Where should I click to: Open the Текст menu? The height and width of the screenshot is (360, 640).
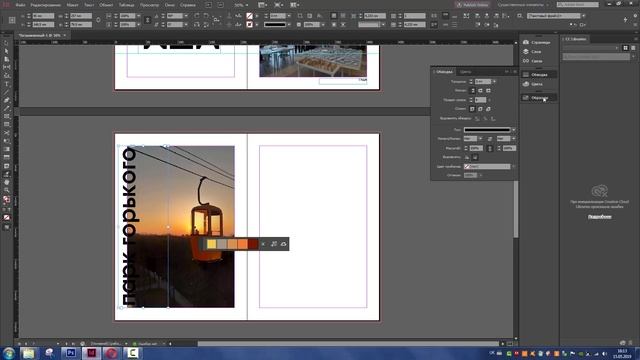[89, 5]
